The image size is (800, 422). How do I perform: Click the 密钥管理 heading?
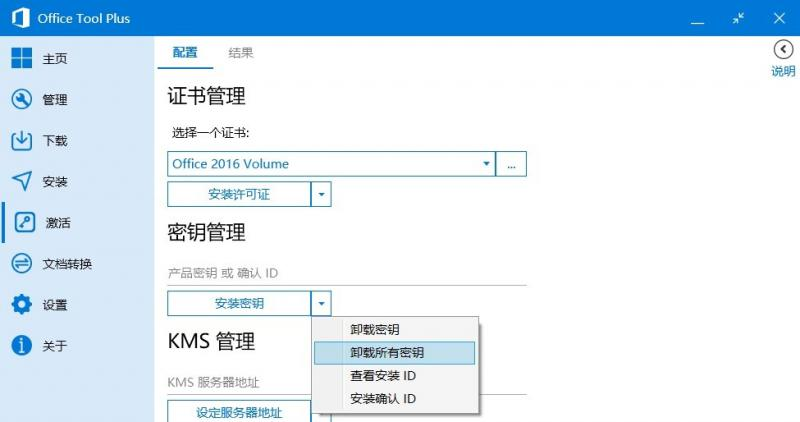click(x=207, y=233)
